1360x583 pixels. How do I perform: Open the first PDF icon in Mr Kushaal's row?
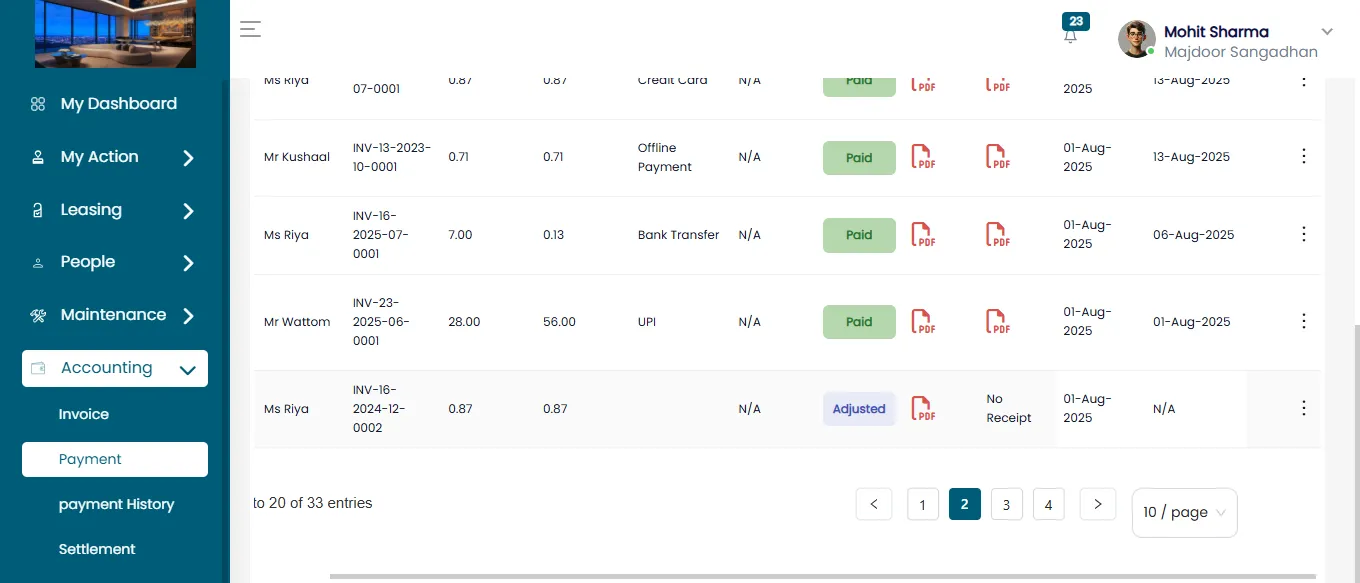(x=923, y=157)
